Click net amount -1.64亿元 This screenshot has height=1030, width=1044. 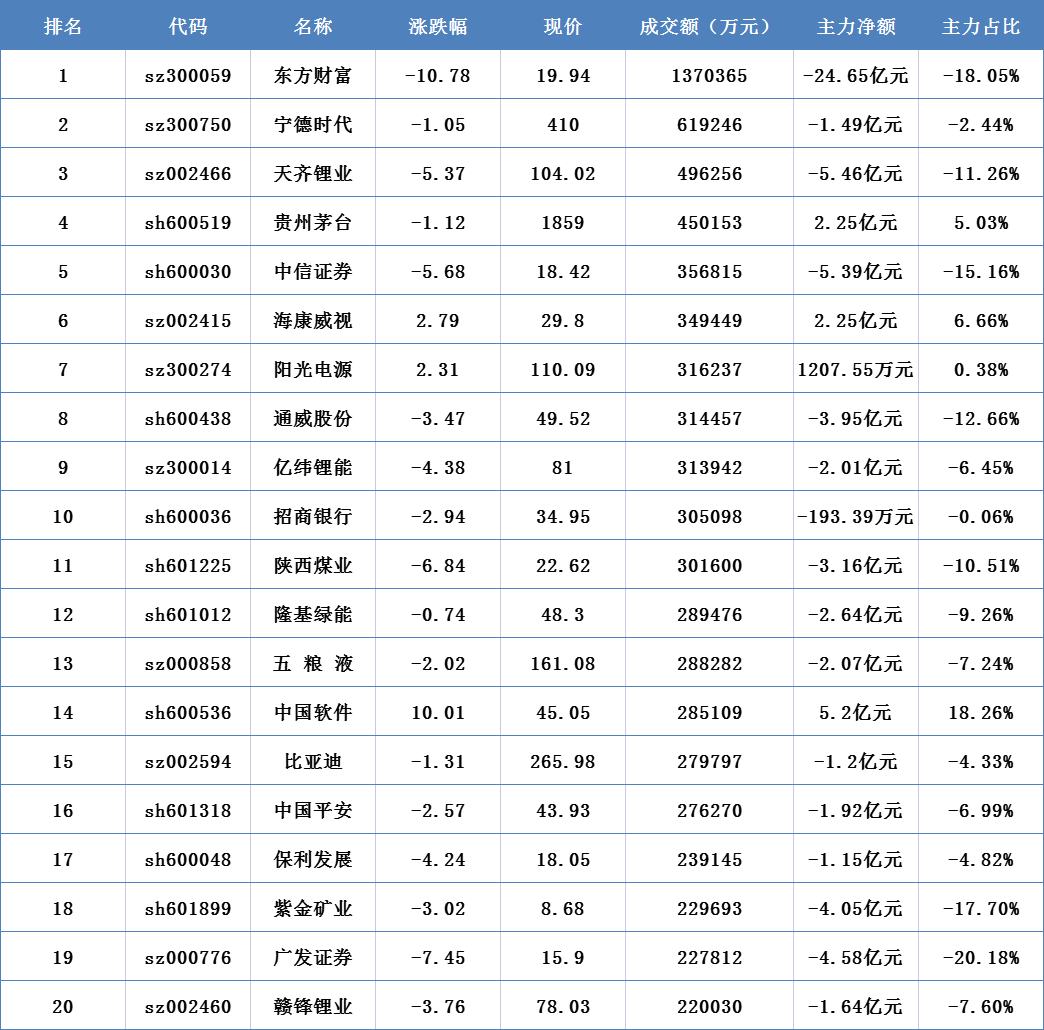tap(856, 1007)
